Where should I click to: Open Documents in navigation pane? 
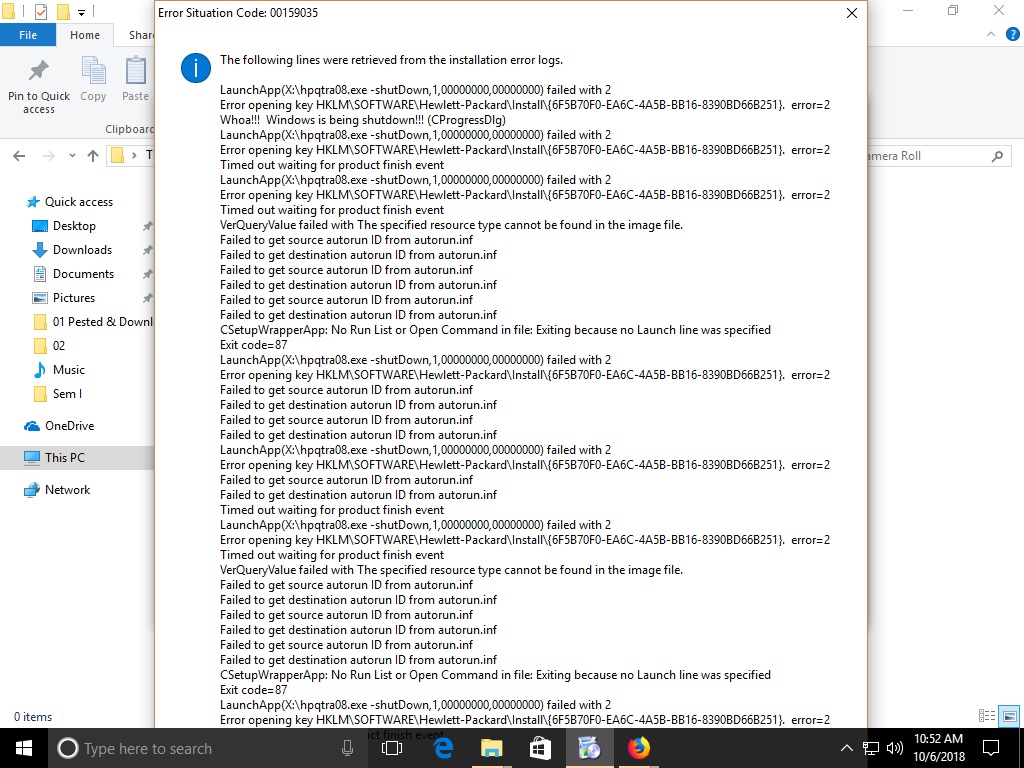(83, 274)
